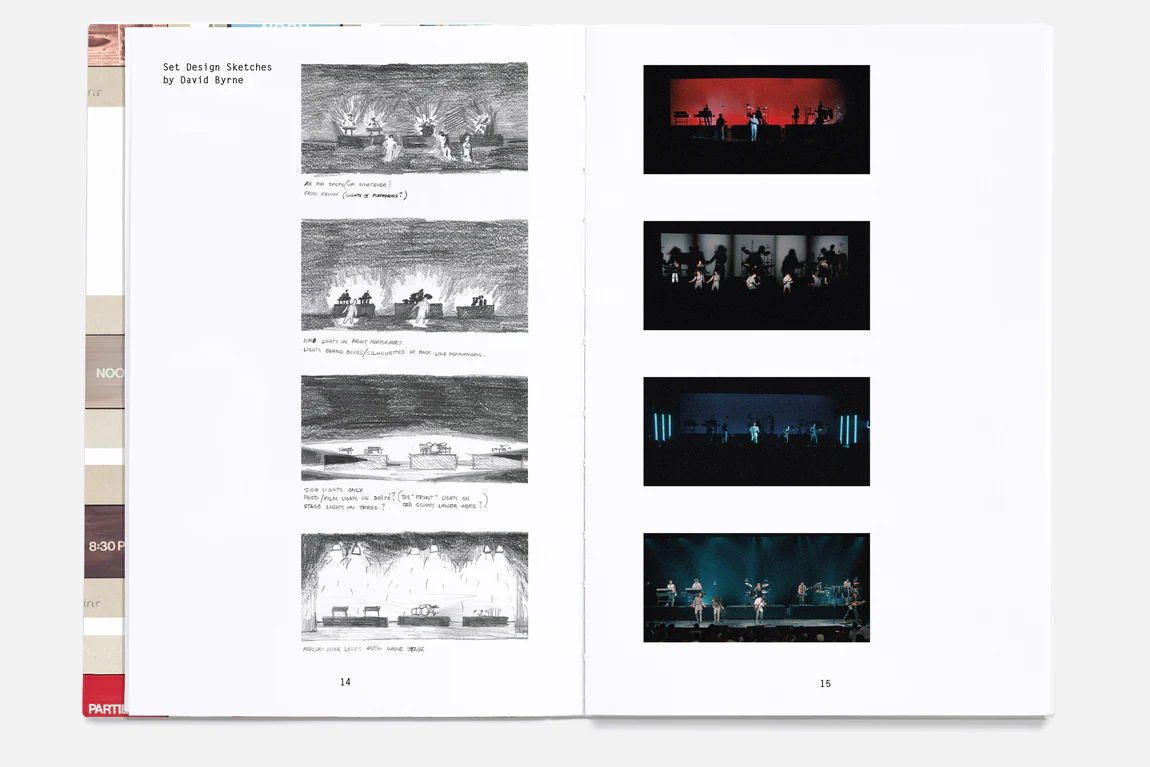Open the teal-lit full band stage photo
The image size is (1150, 767).
756,587
